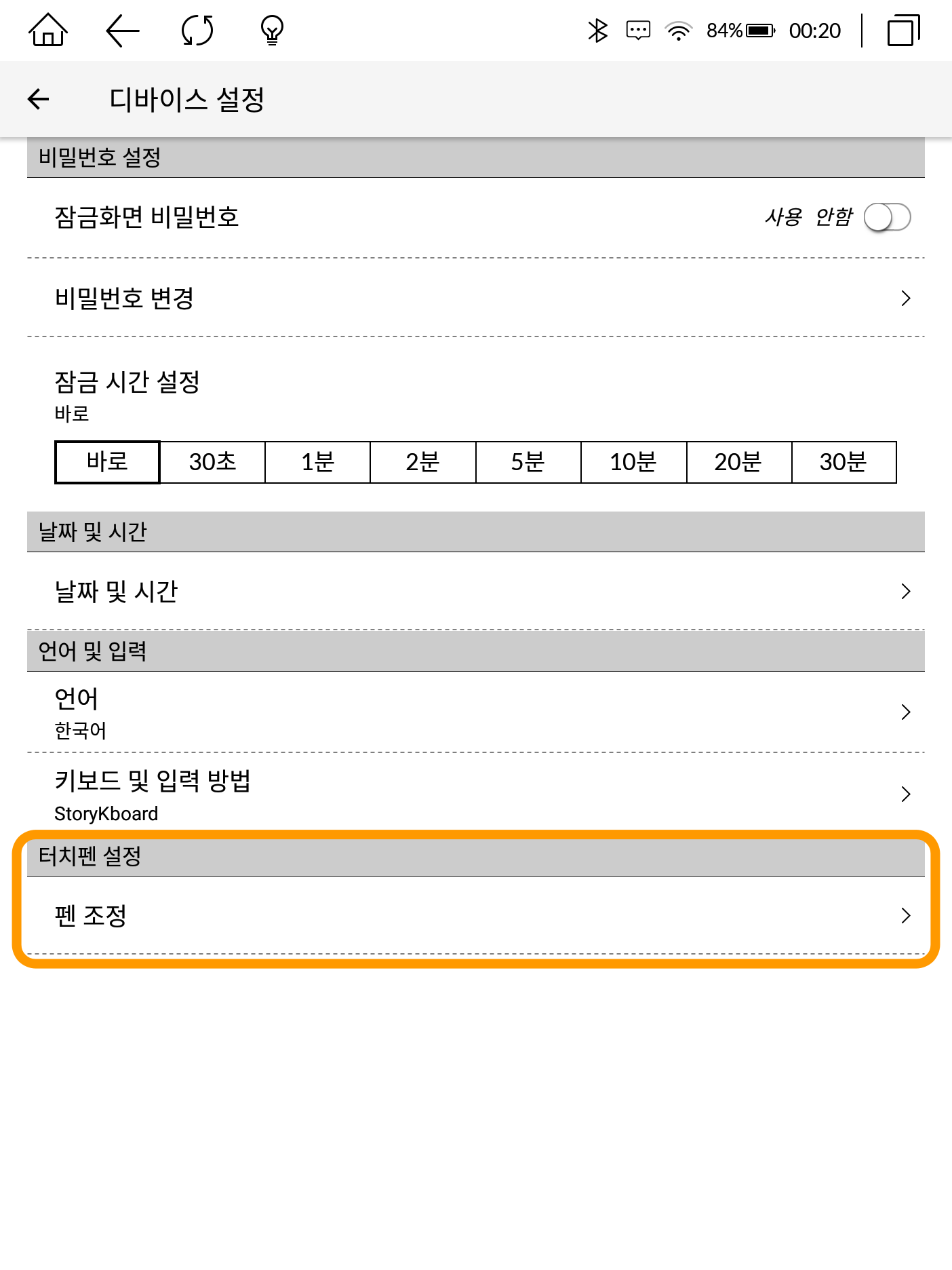Image resolution: width=952 pixels, height=1270 pixels.
Task: Select the 10분 lock time option
Action: tap(634, 461)
